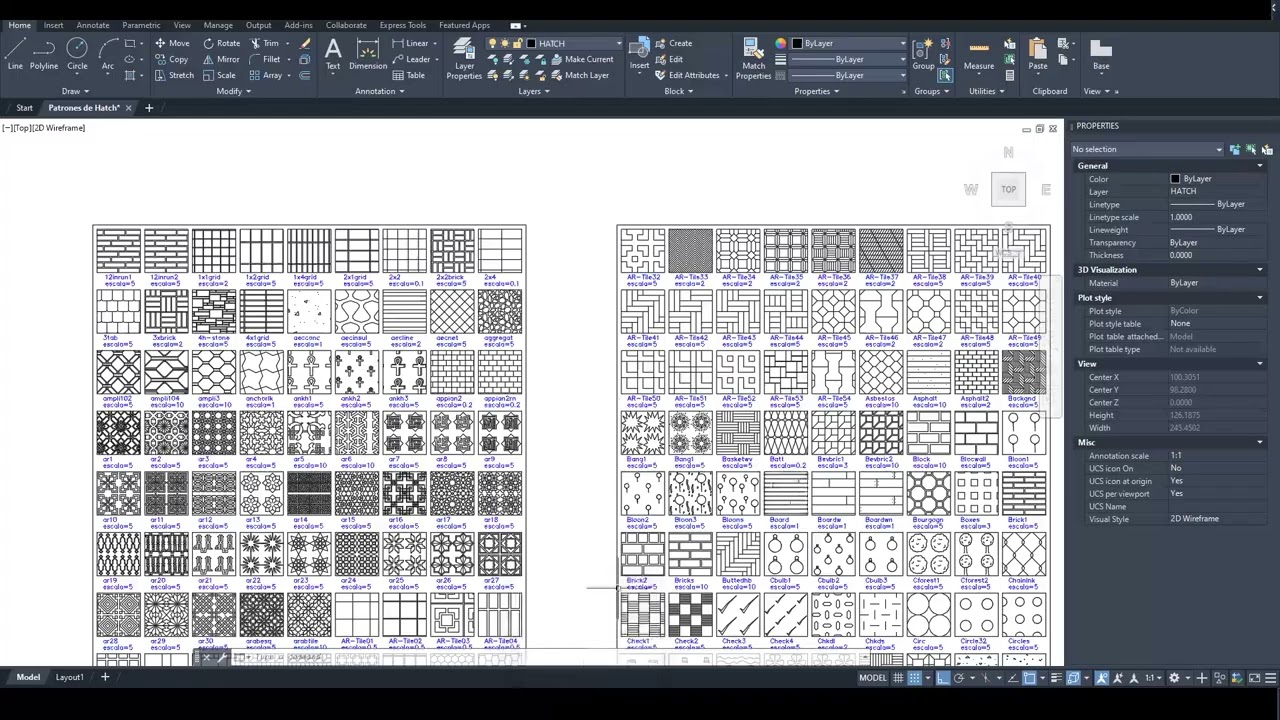Switch to the Insert ribbon tab
The height and width of the screenshot is (720, 1280).
[x=53, y=25]
